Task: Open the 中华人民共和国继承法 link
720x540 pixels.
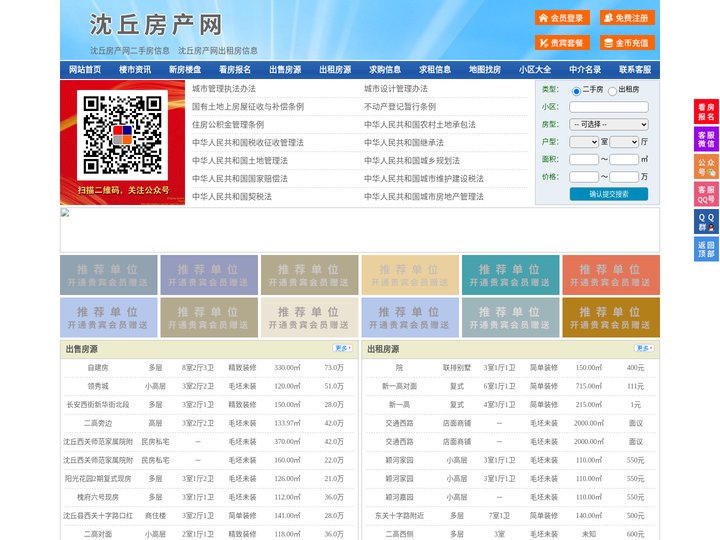Action: 404,142
